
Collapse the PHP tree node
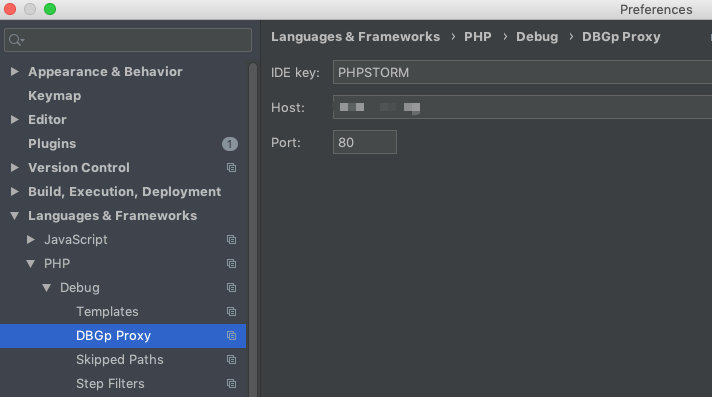(30, 263)
